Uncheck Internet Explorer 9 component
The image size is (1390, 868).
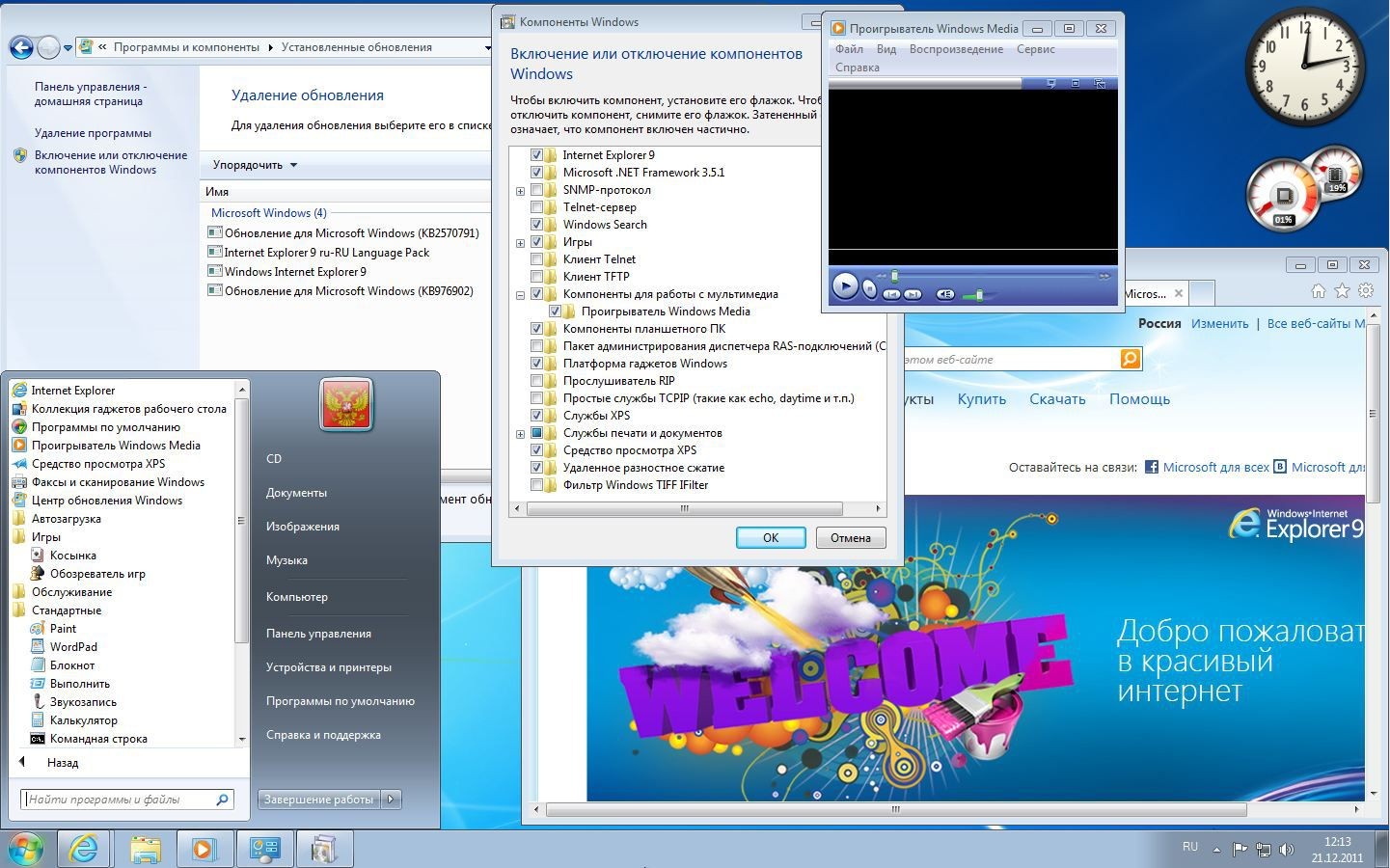click(x=536, y=154)
